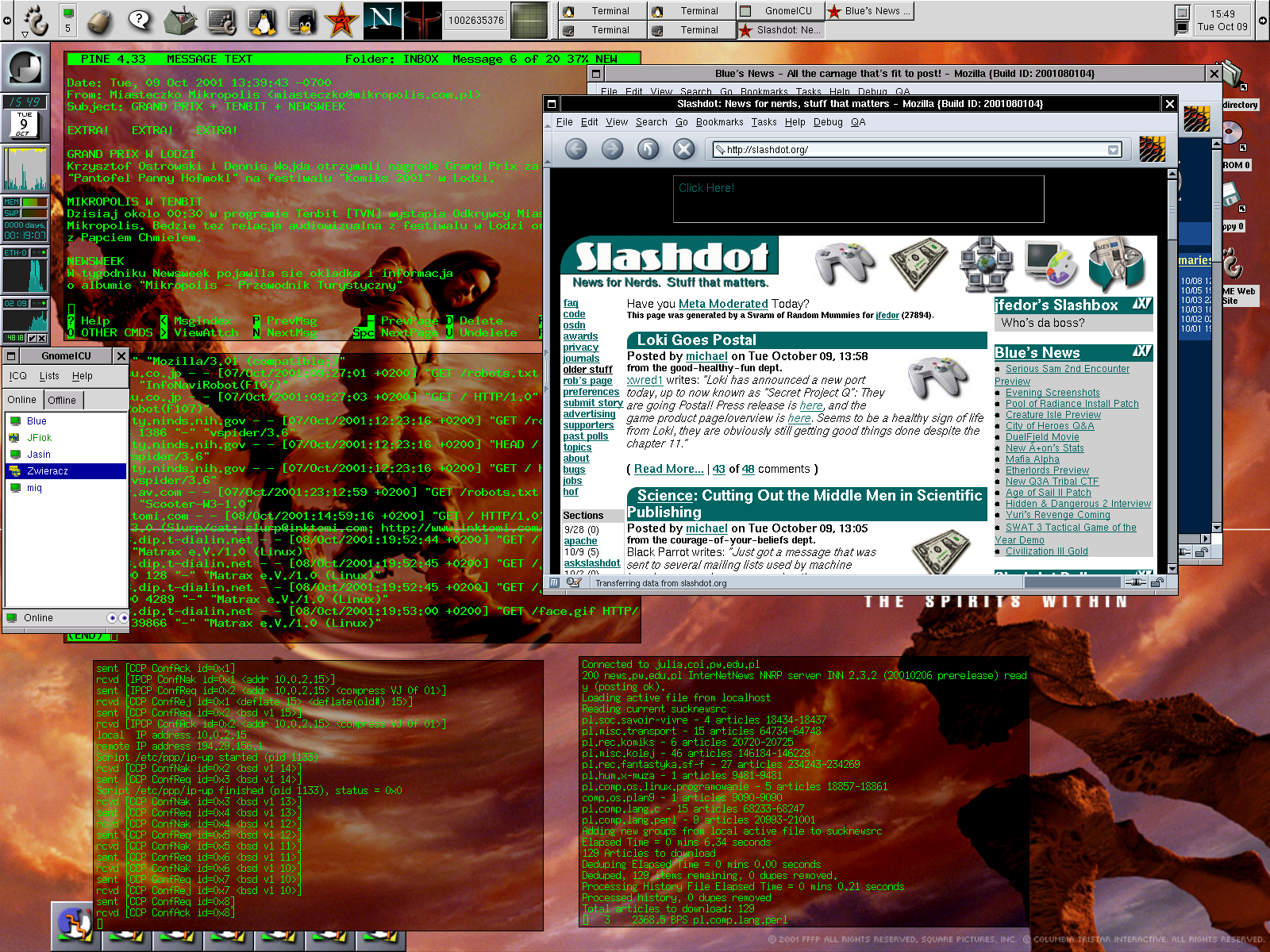Click the Click Here! banner link

tap(706, 187)
